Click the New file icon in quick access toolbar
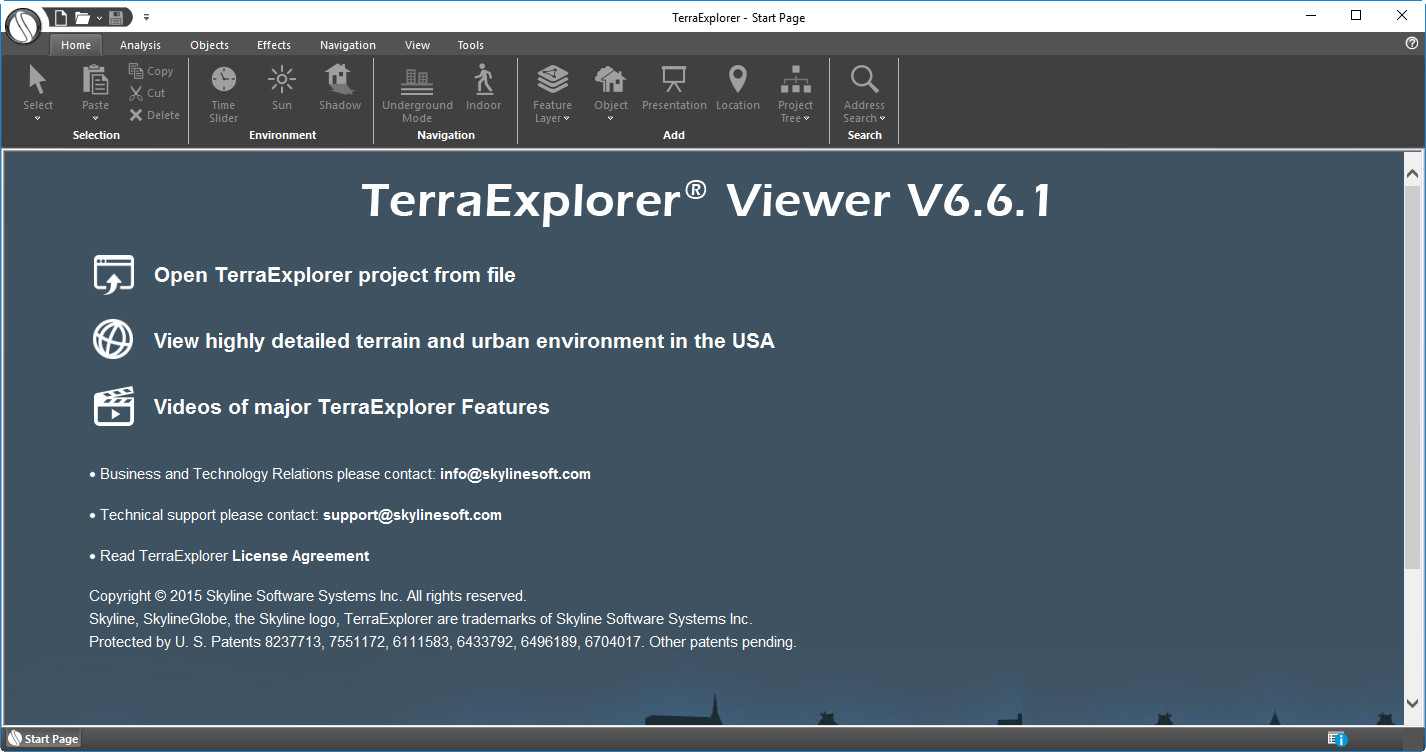The image size is (1426, 752). click(x=61, y=17)
